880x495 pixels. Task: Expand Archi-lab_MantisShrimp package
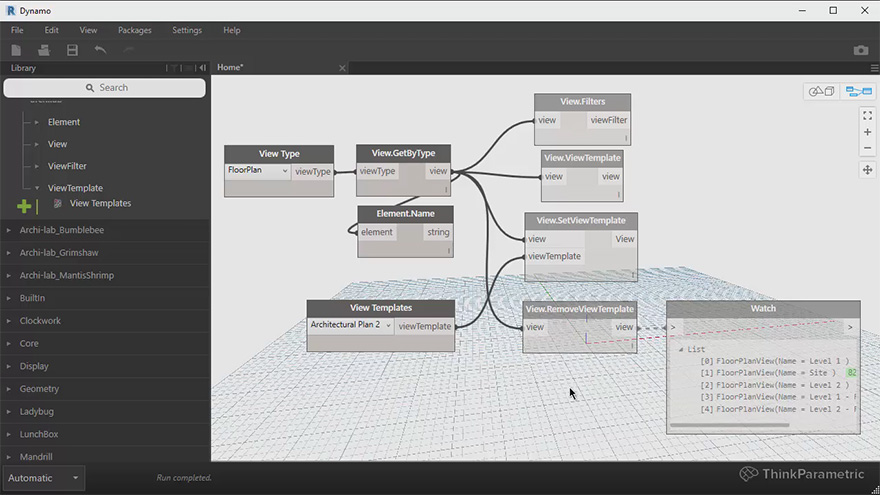pyautogui.click(x=8, y=276)
